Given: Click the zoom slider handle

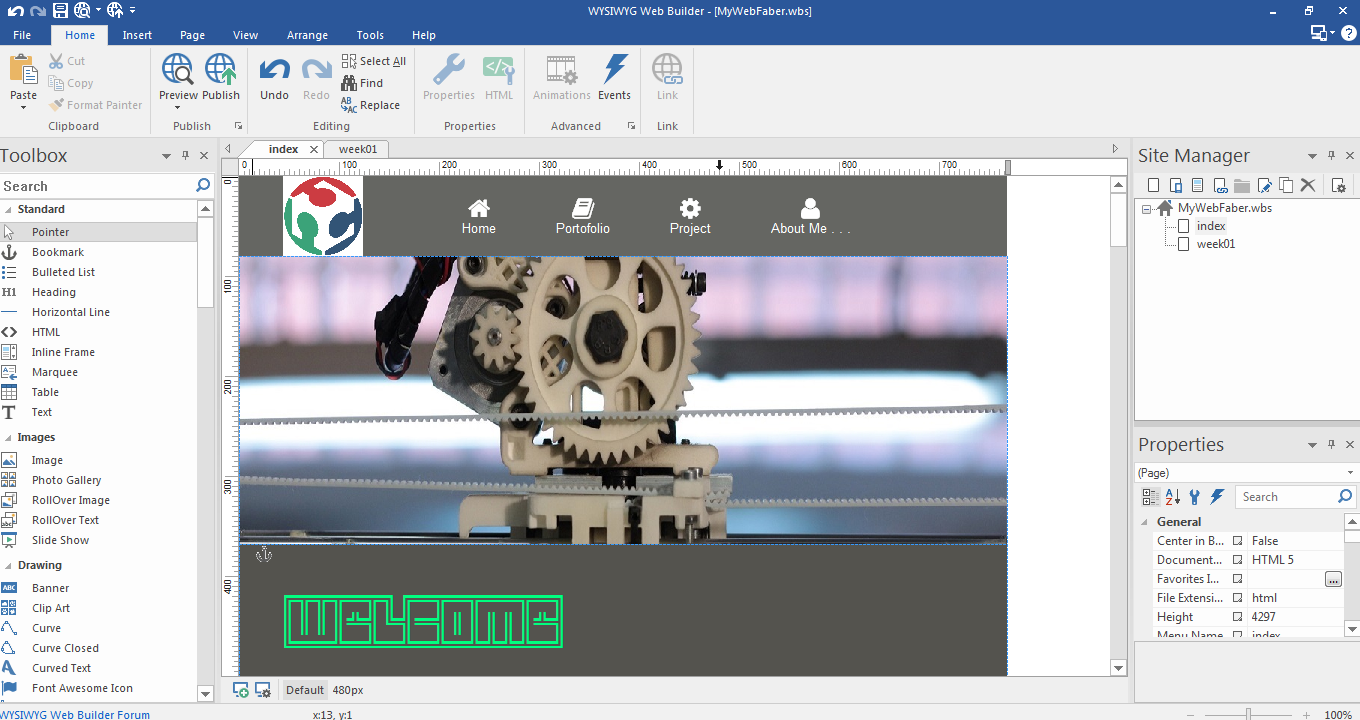Looking at the screenshot, I should (x=1248, y=714).
